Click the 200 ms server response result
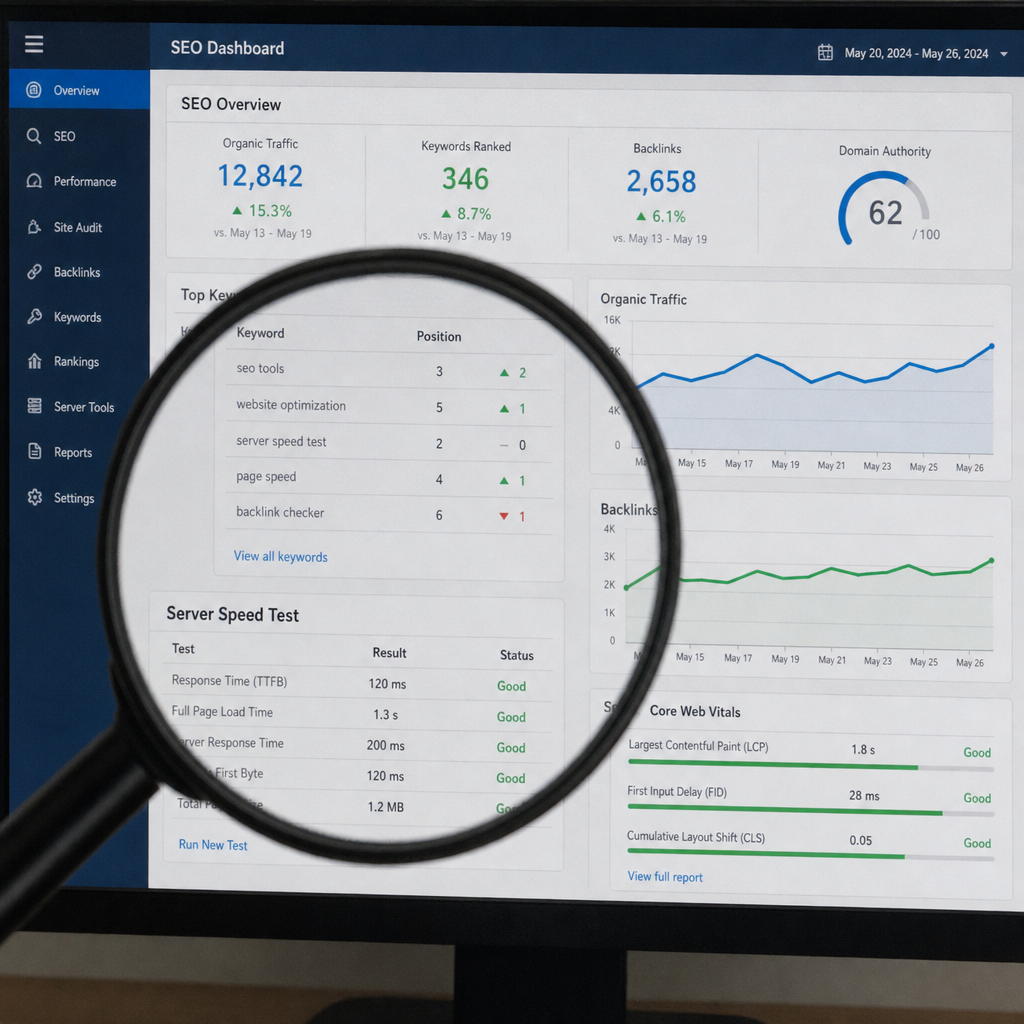This screenshot has width=1024, height=1024. (385, 745)
